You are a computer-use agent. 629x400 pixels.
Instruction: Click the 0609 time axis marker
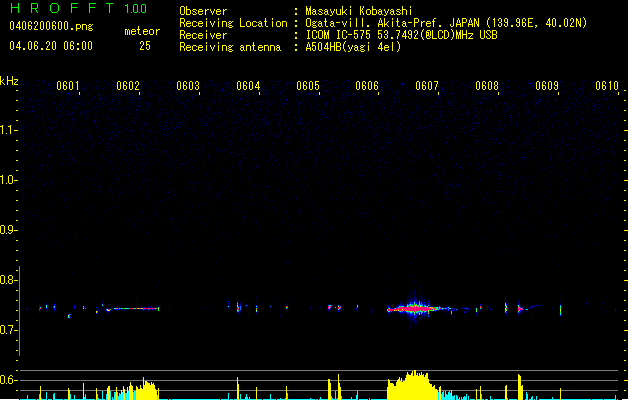[x=547, y=86]
